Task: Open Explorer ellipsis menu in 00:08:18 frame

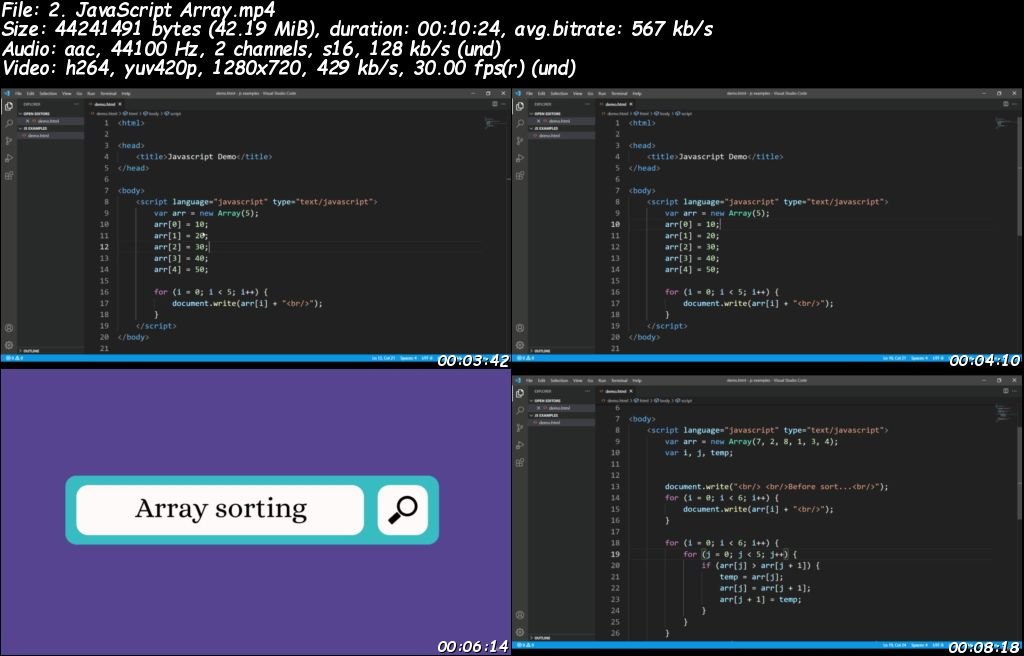Action: pos(588,391)
